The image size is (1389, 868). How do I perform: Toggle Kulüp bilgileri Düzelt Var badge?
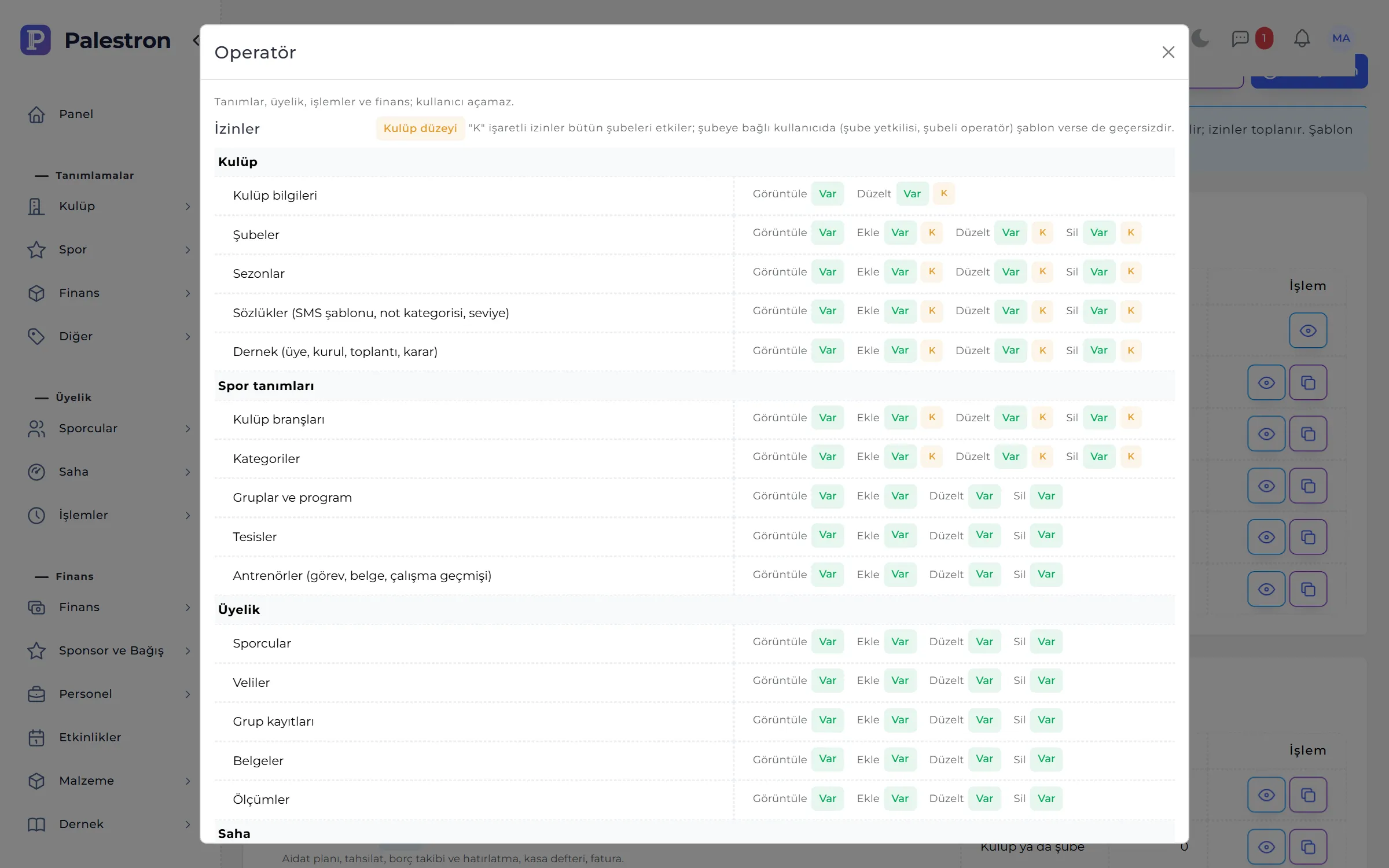[x=912, y=194]
